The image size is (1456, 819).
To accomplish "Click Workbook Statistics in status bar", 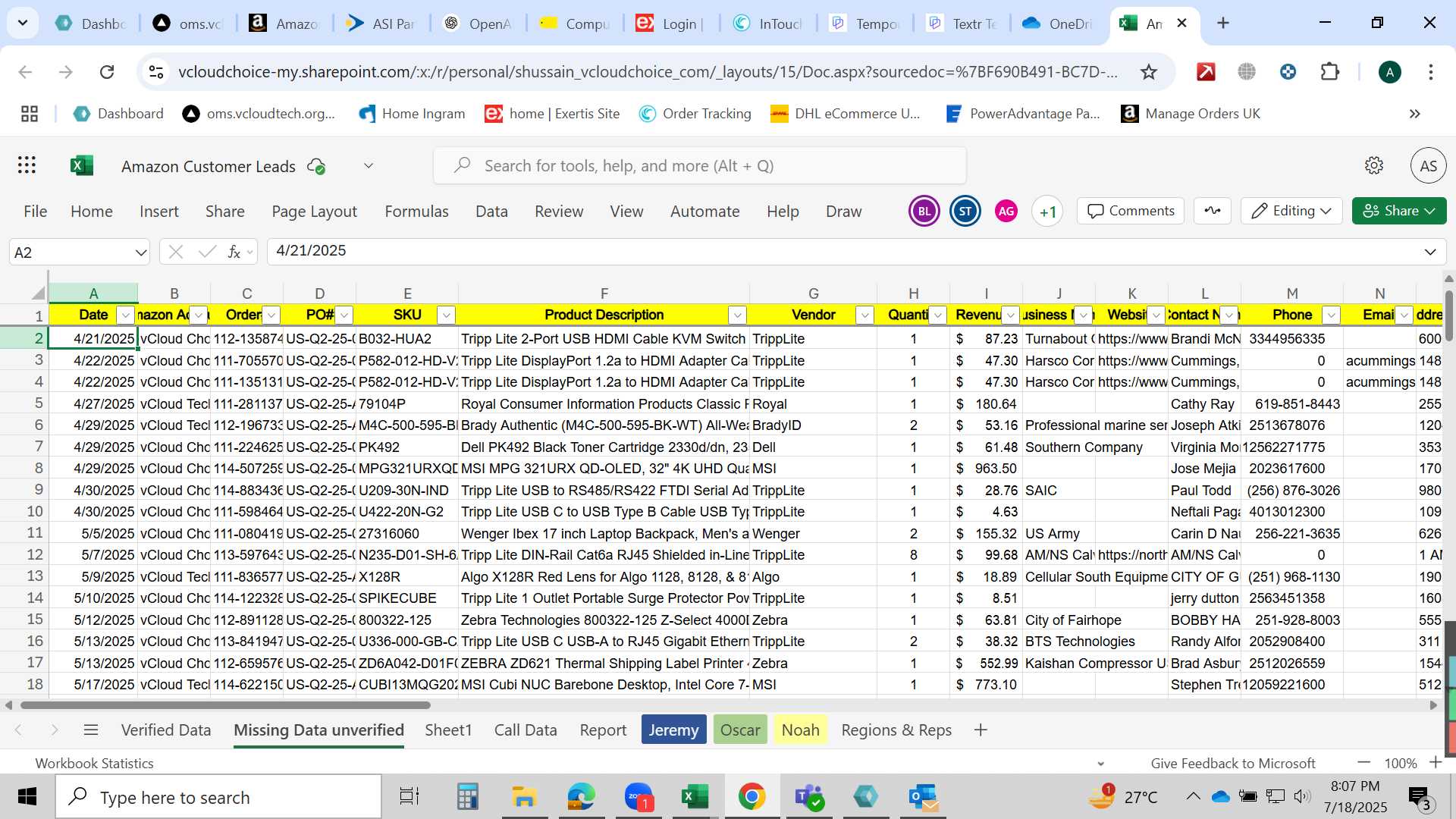I will point(94,764).
